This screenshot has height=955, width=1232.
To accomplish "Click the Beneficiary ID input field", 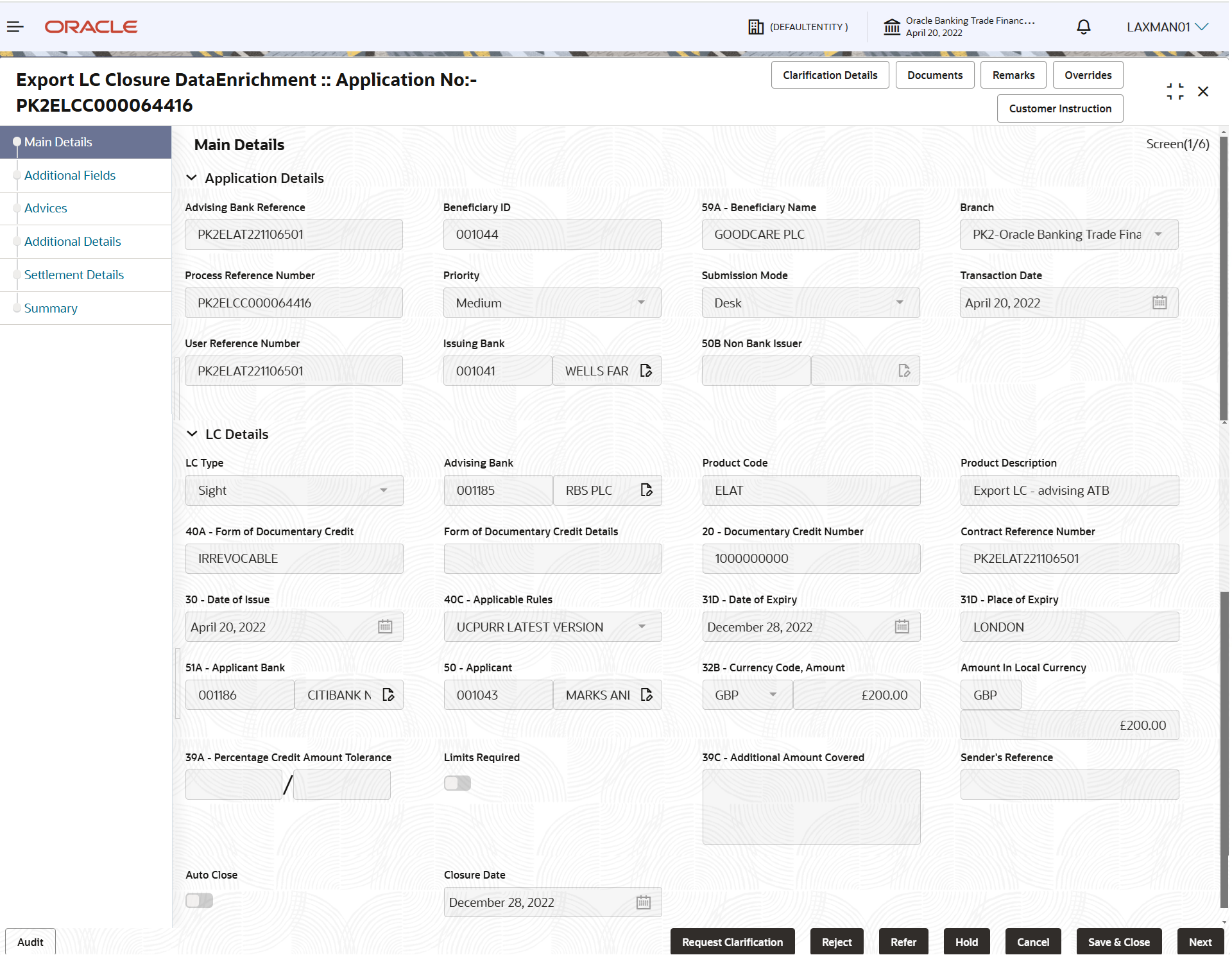I will pyautogui.click(x=552, y=234).
